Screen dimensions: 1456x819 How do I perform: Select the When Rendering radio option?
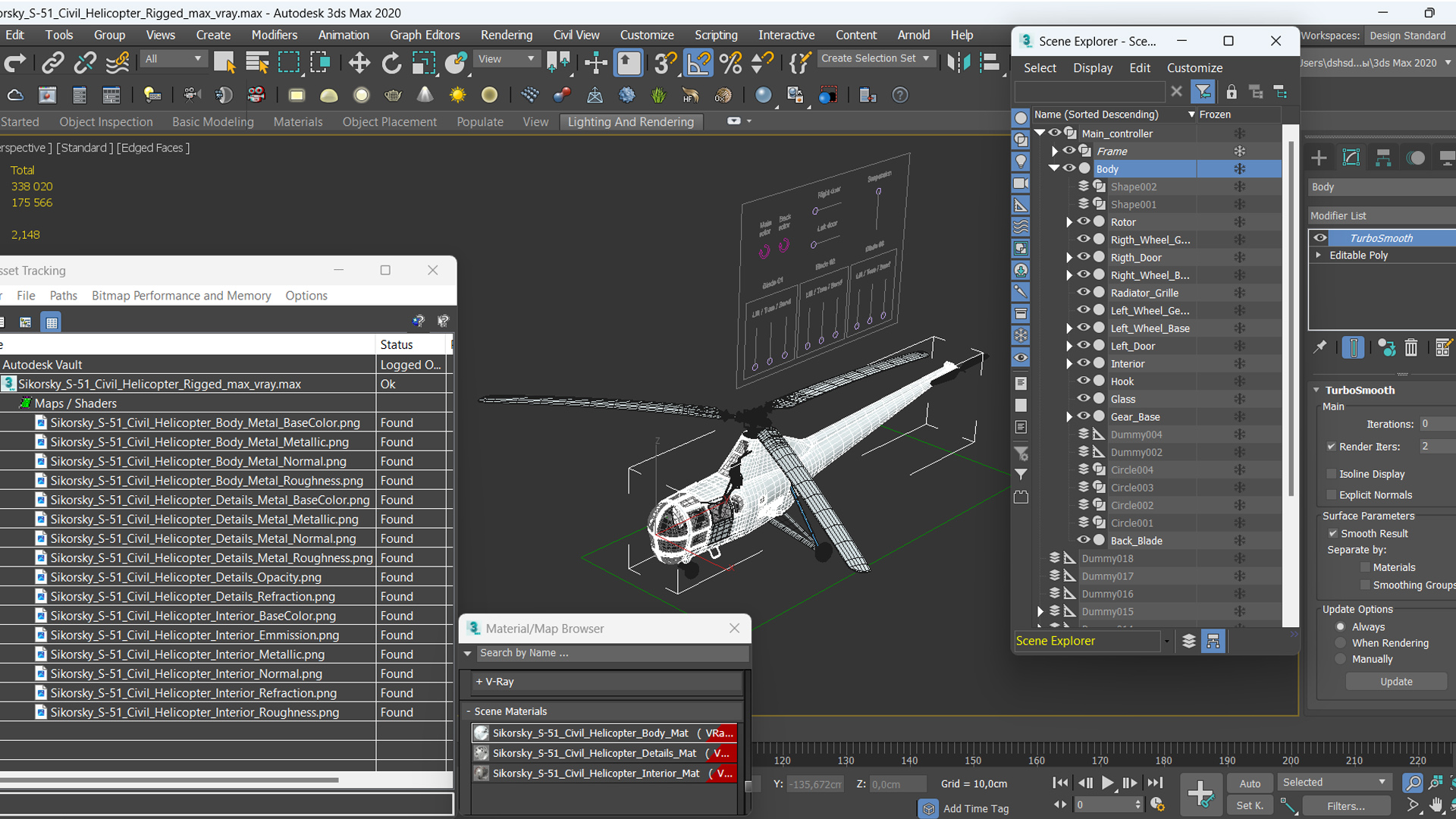pyautogui.click(x=1341, y=643)
